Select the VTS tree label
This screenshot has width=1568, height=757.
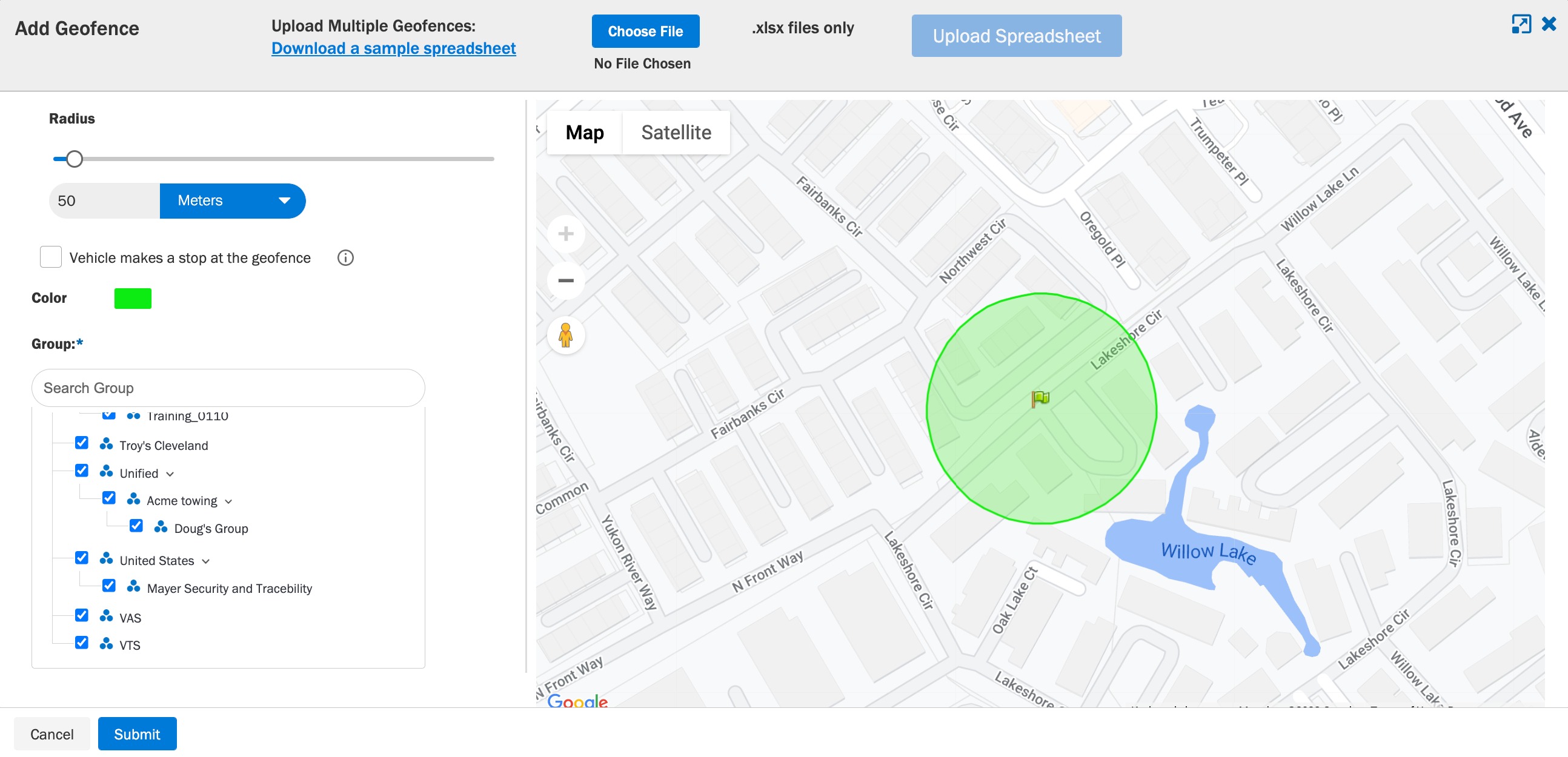click(130, 646)
